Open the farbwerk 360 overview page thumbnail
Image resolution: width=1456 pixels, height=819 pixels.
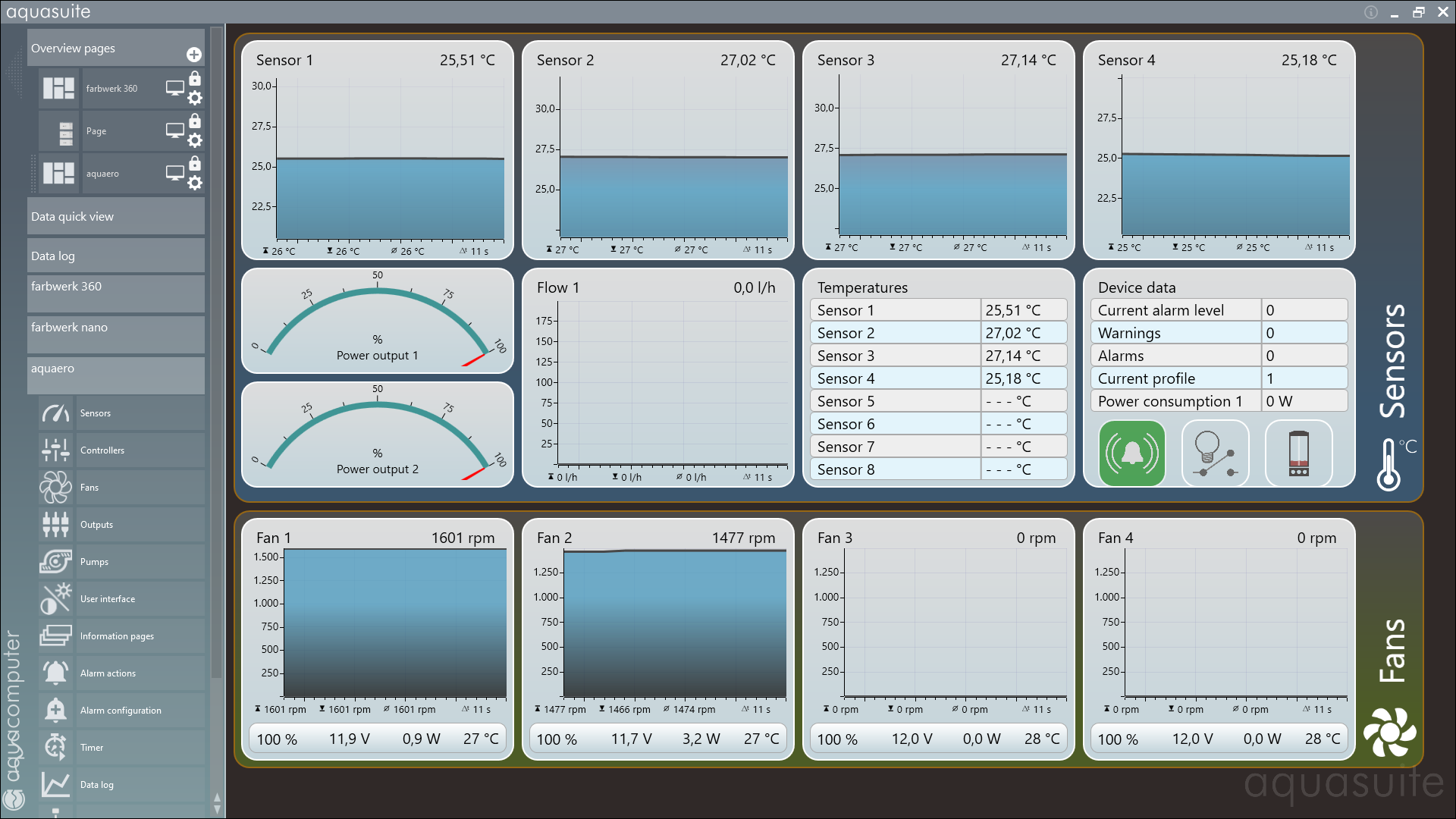tap(58, 89)
